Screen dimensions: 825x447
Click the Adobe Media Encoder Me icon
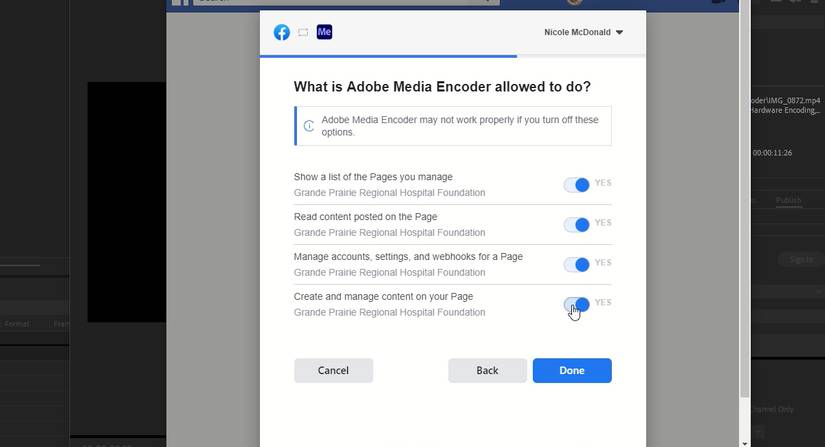tap(324, 32)
